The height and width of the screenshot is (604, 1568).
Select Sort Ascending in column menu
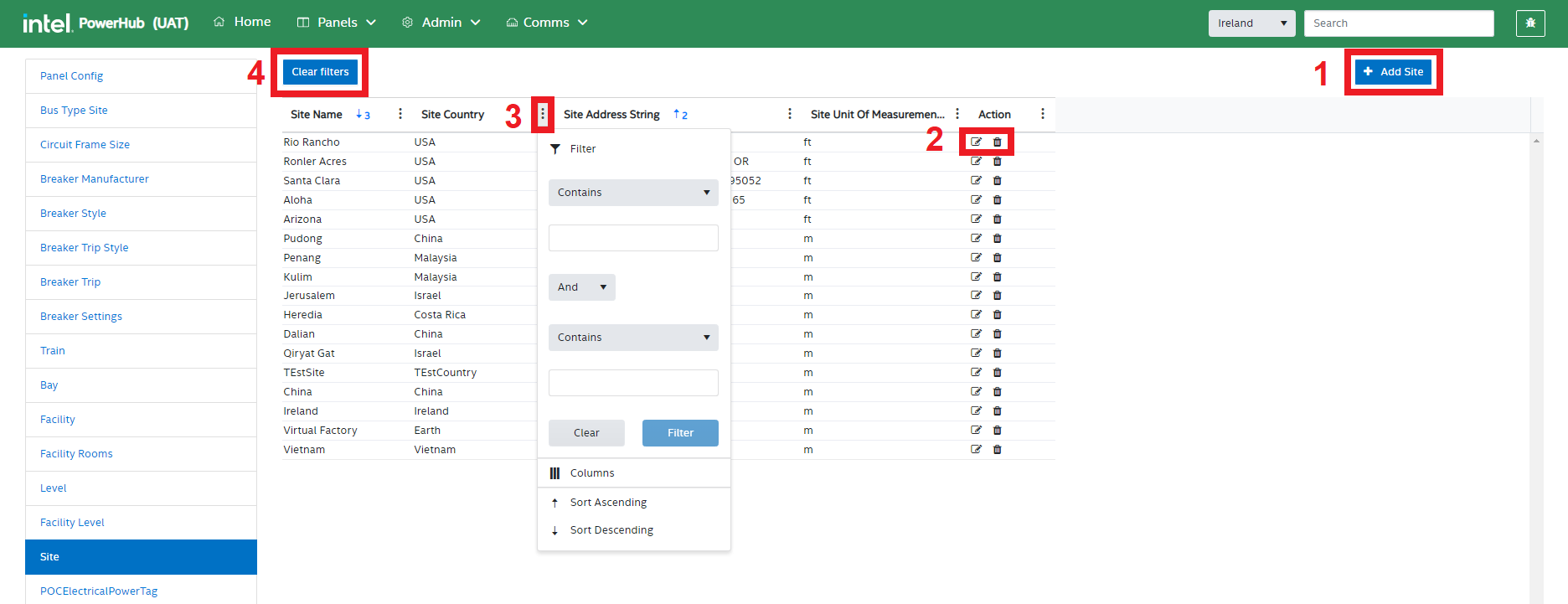(x=608, y=503)
